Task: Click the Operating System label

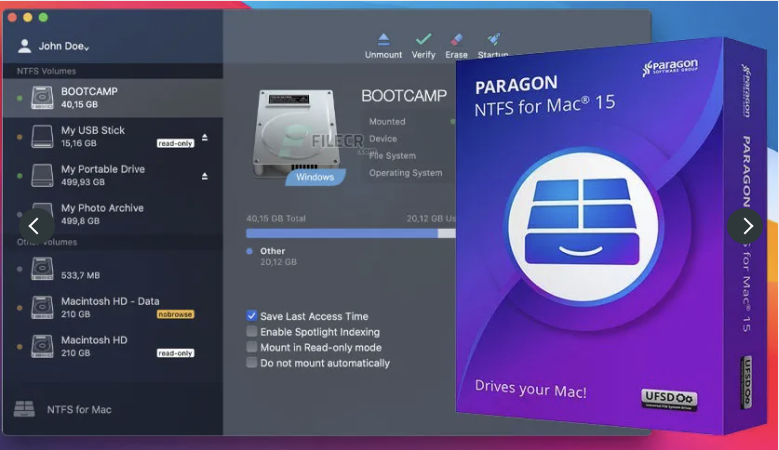Action: (405, 173)
